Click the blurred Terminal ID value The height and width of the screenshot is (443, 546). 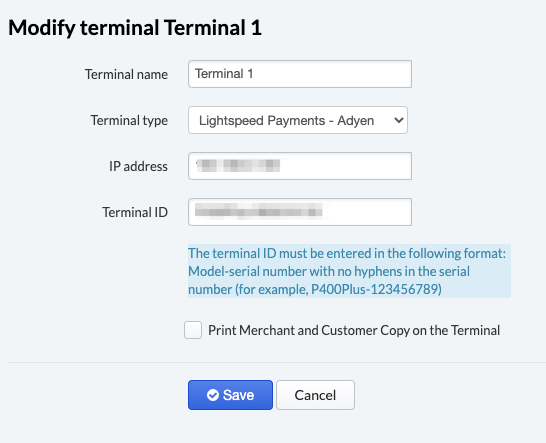pyautogui.click(x=259, y=211)
